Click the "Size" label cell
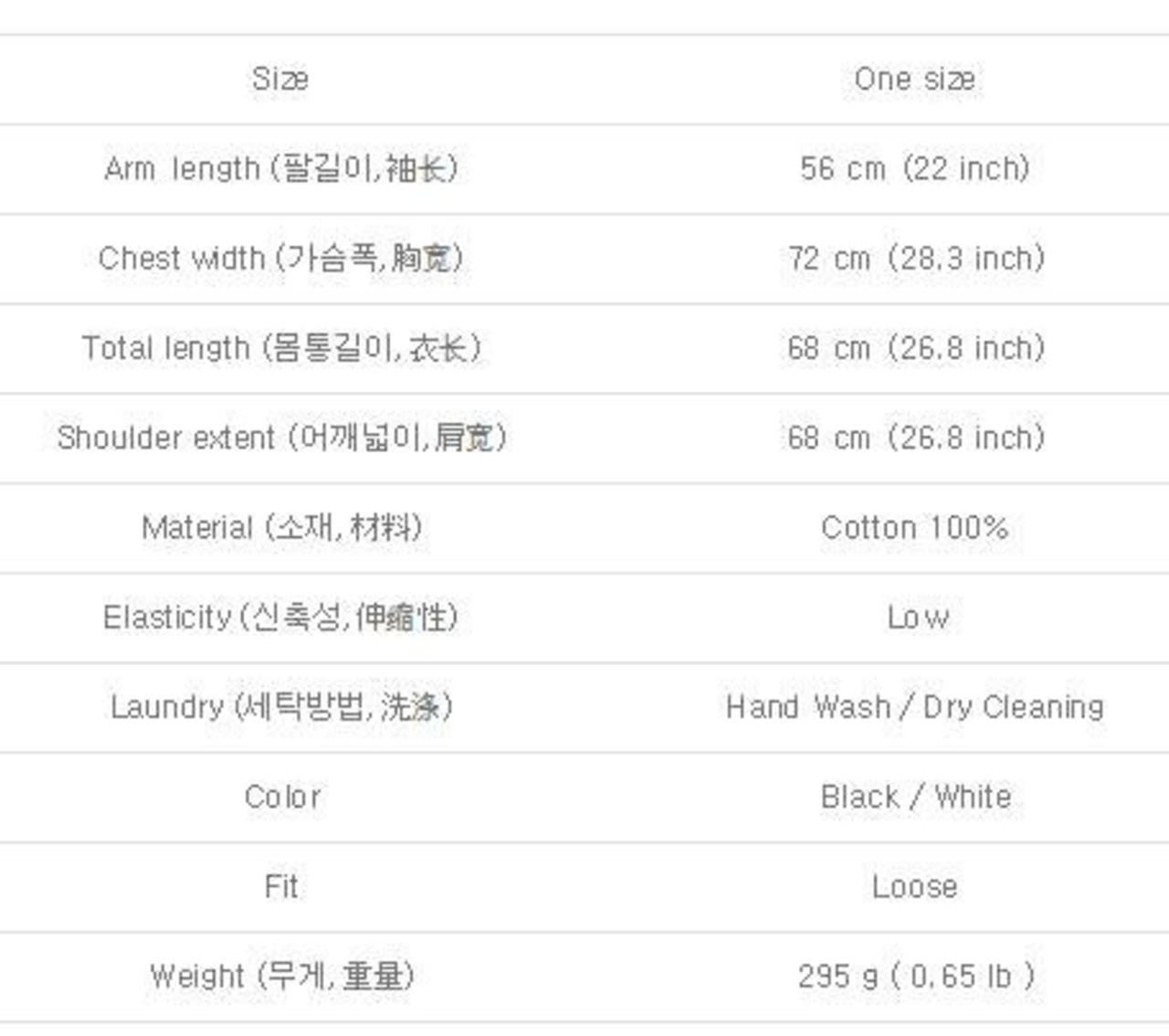Image resolution: width=1169 pixels, height=1036 pixels. [280, 79]
